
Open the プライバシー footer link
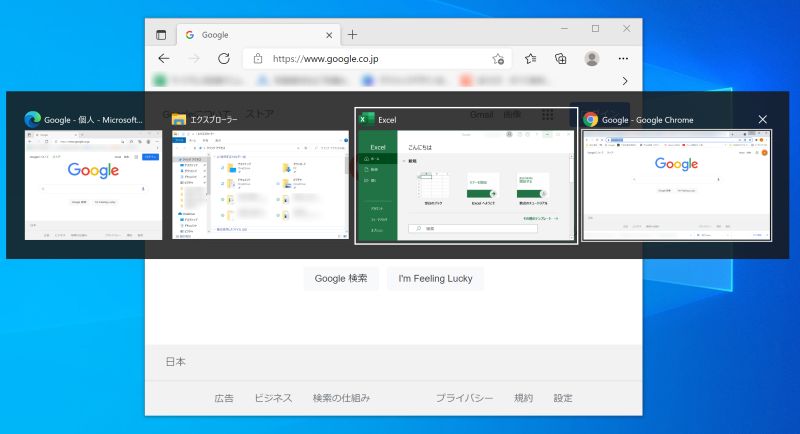tap(464, 398)
